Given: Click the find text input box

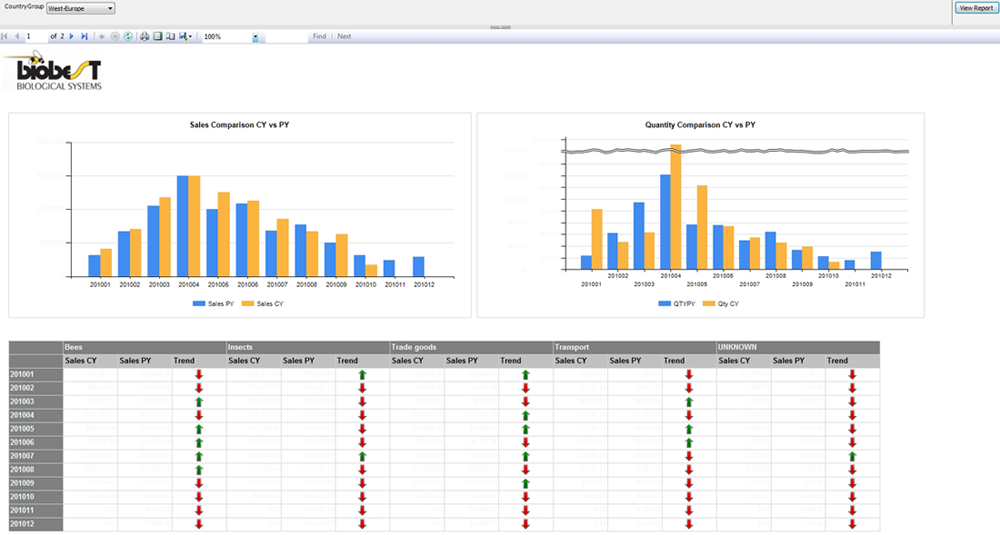Looking at the screenshot, I should pyautogui.click(x=286, y=36).
